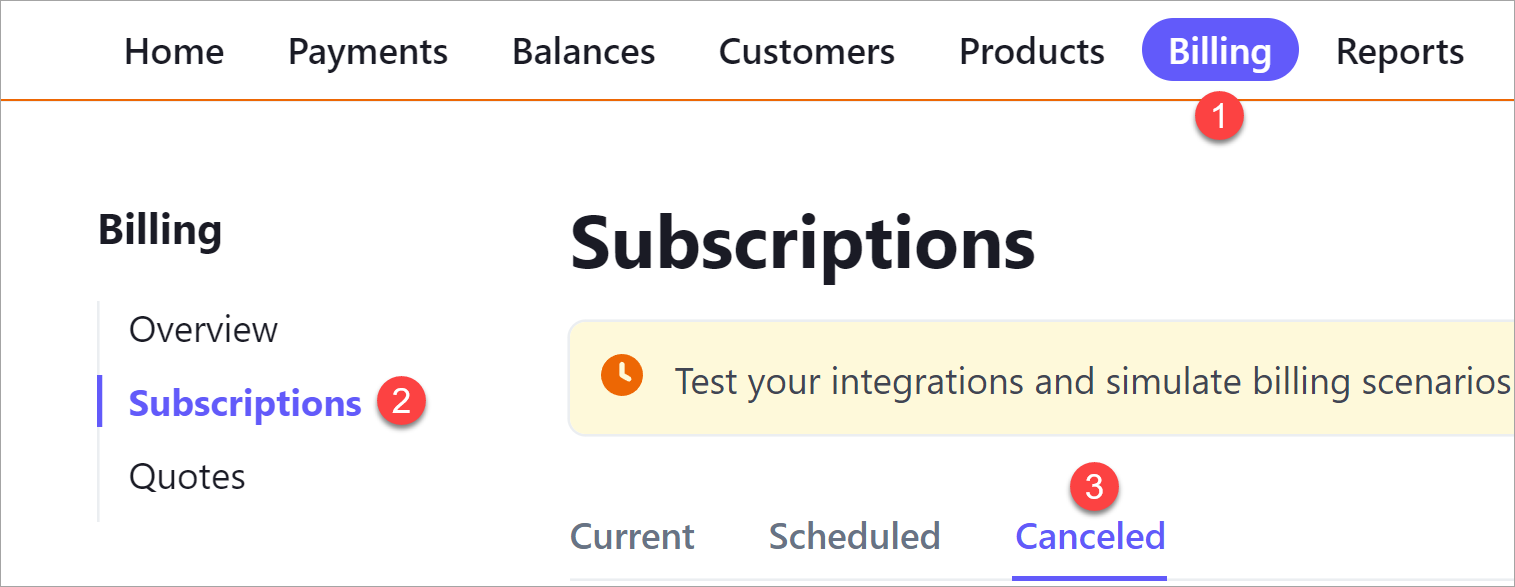Click the red number 3 badge
This screenshot has height=587, width=1515.
tap(1094, 487)
